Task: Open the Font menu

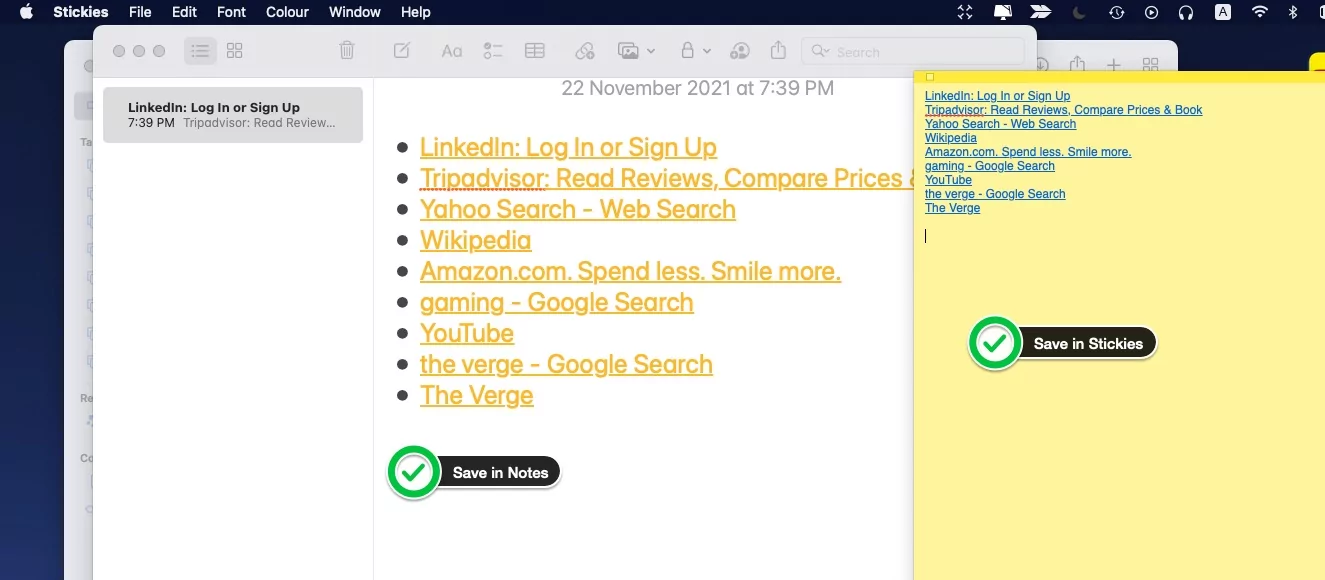Action: [x=231, y=12]
